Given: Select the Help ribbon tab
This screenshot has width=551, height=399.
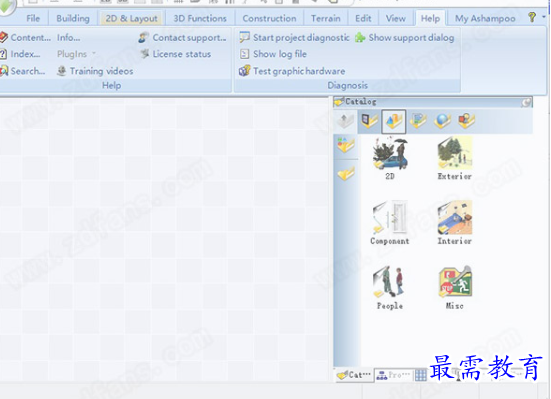Looking at the screenshot, I should (430, 18).
